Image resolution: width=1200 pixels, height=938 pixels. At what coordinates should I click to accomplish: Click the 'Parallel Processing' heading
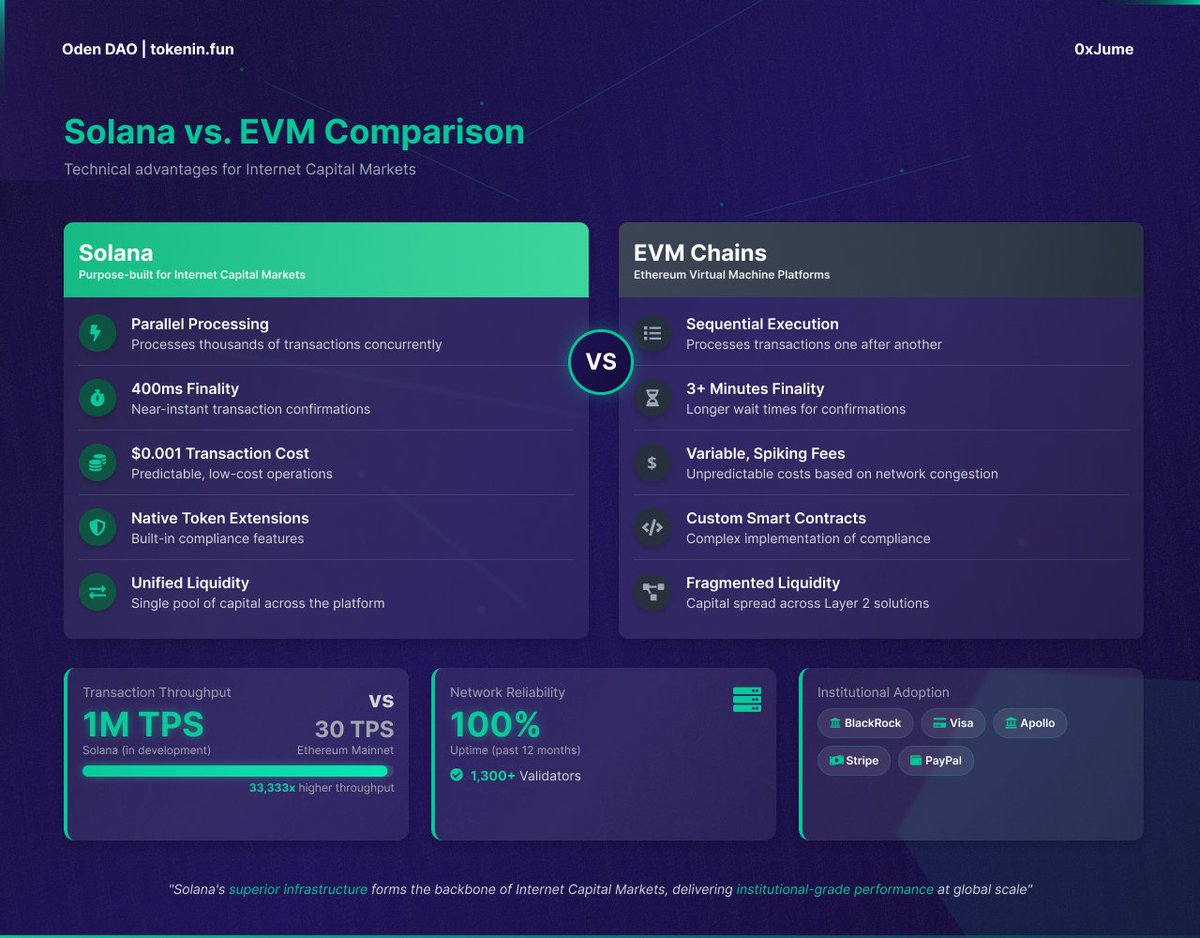tap(200, 324)
